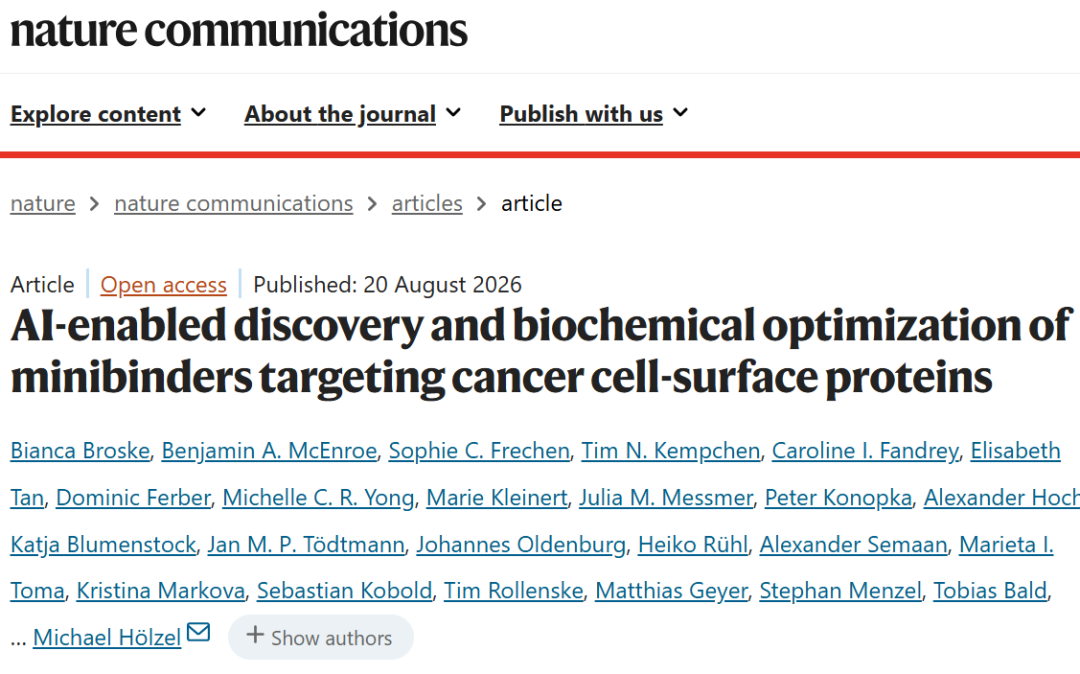Open the About the journal dropdown arrow
The height and width of the screenshot is (674, 1080).
(x=453, y=112)
